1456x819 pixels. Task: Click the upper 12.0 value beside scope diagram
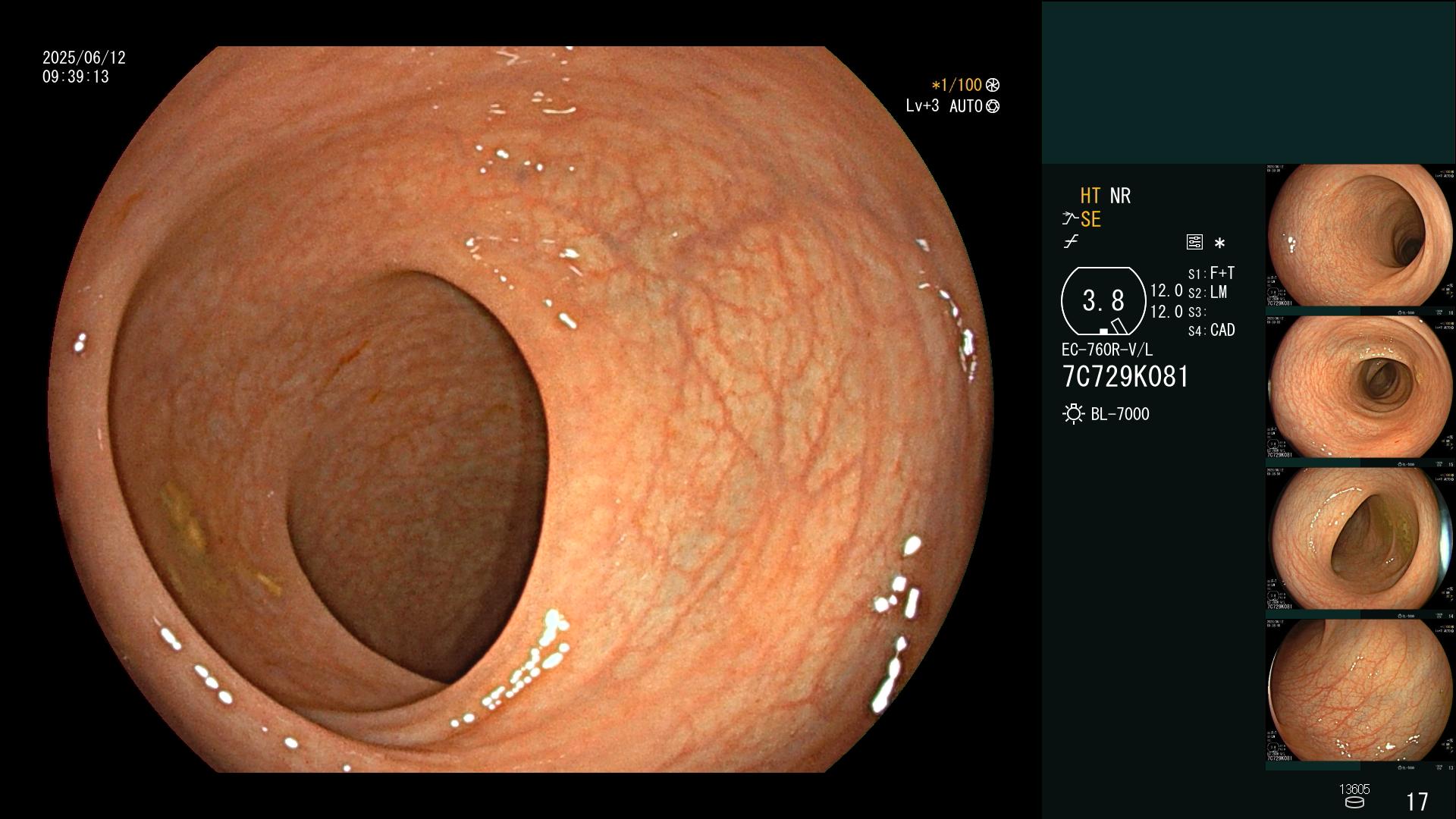tap(1166, 290)
